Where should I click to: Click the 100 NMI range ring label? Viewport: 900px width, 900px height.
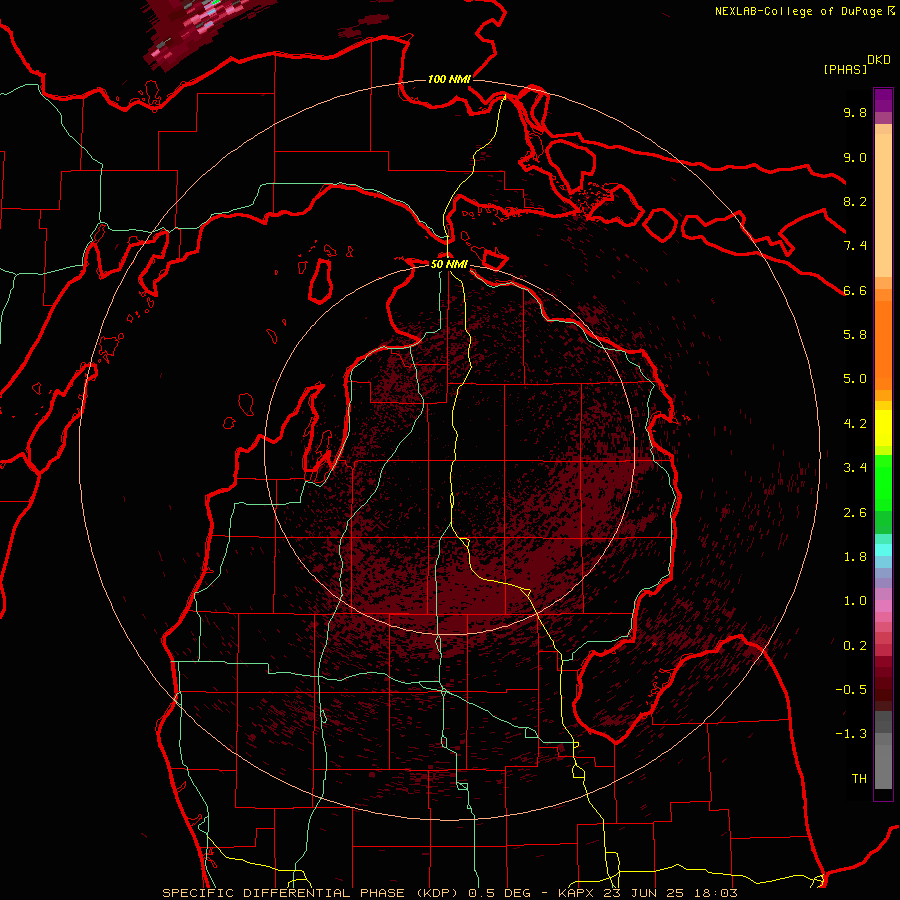point(449,79)
